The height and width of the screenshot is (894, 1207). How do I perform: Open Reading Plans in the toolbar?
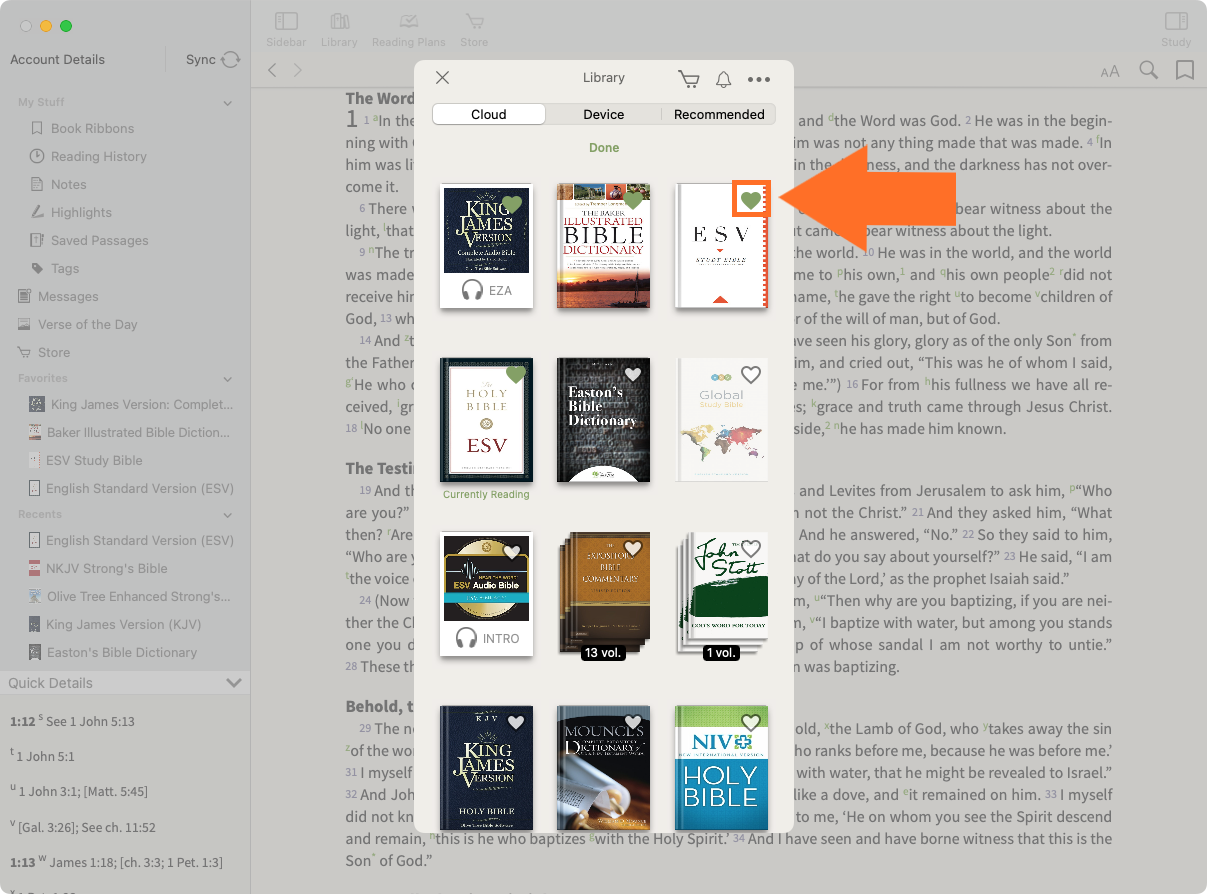pyautogui.click(x=408, y=28)
